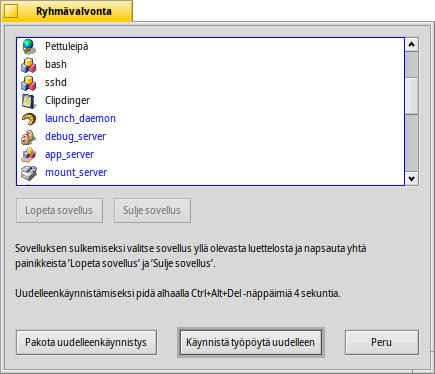The height and width of the screenshot is (374, 435).
Task: Select mount_server in the list
Action: [210, 172]
